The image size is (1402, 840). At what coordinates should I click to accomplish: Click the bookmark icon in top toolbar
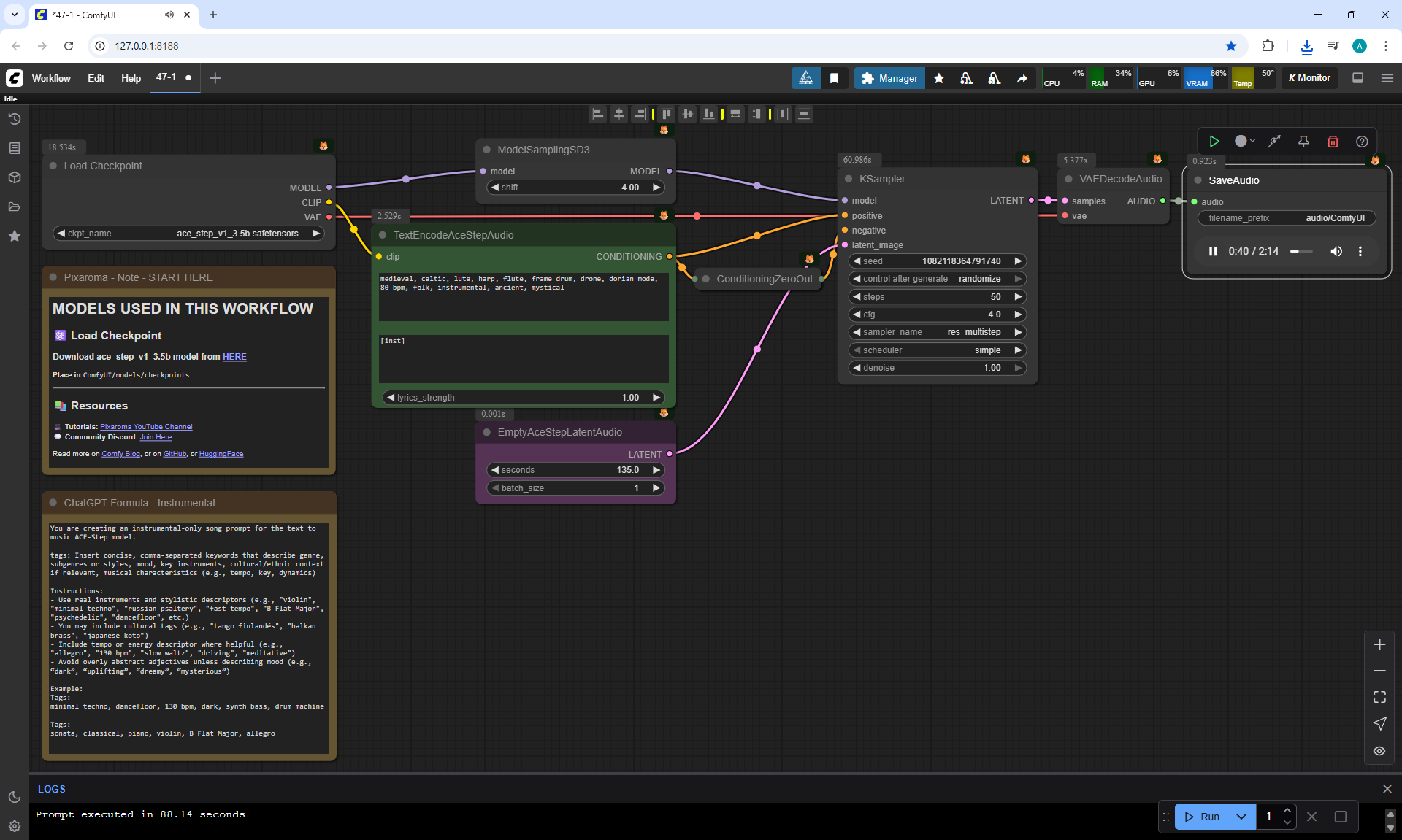click(834, 78)
